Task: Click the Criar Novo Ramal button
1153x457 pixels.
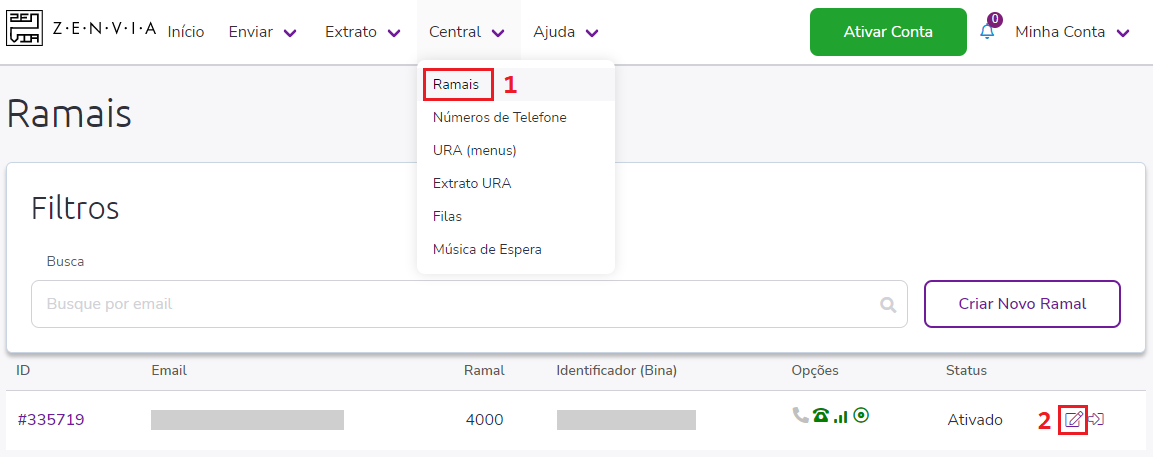Action: pyautogui.click(x=1022, y=304)
